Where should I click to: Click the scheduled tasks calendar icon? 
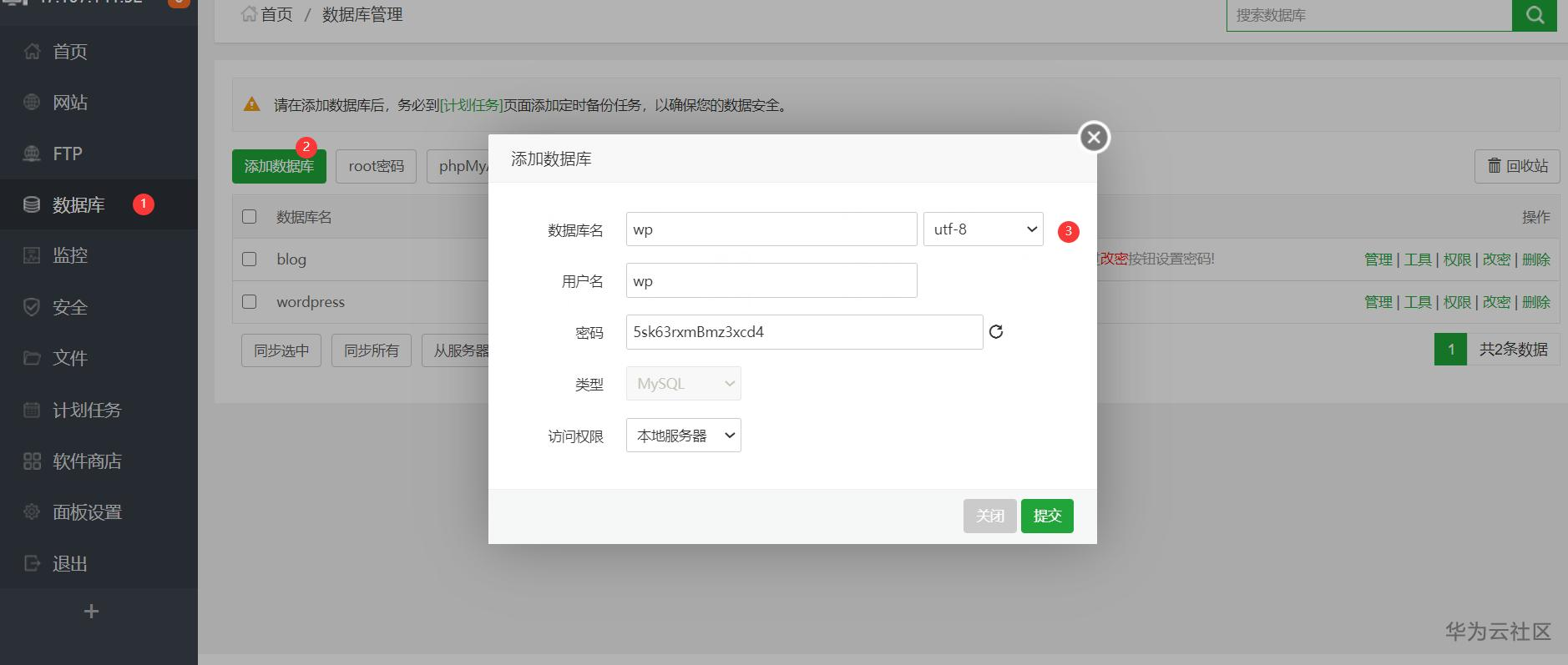[x=32, y=410]
